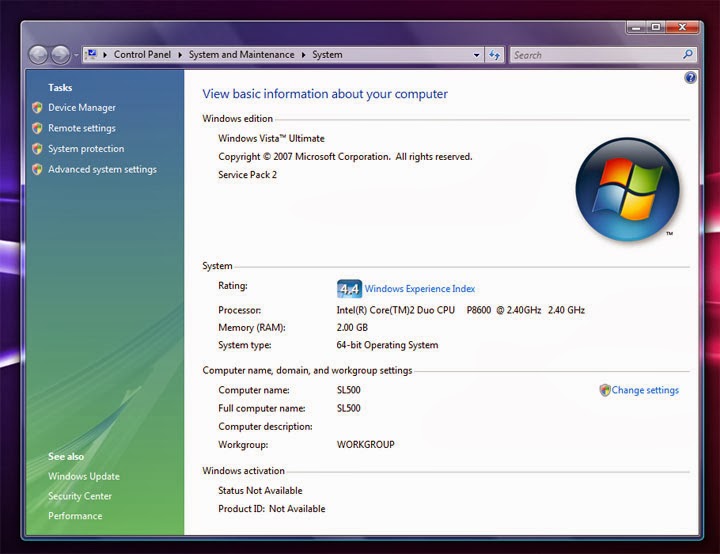This screenshot has height=554, width=720.
Task: Close the System window
Action: [x=682, y=28]
